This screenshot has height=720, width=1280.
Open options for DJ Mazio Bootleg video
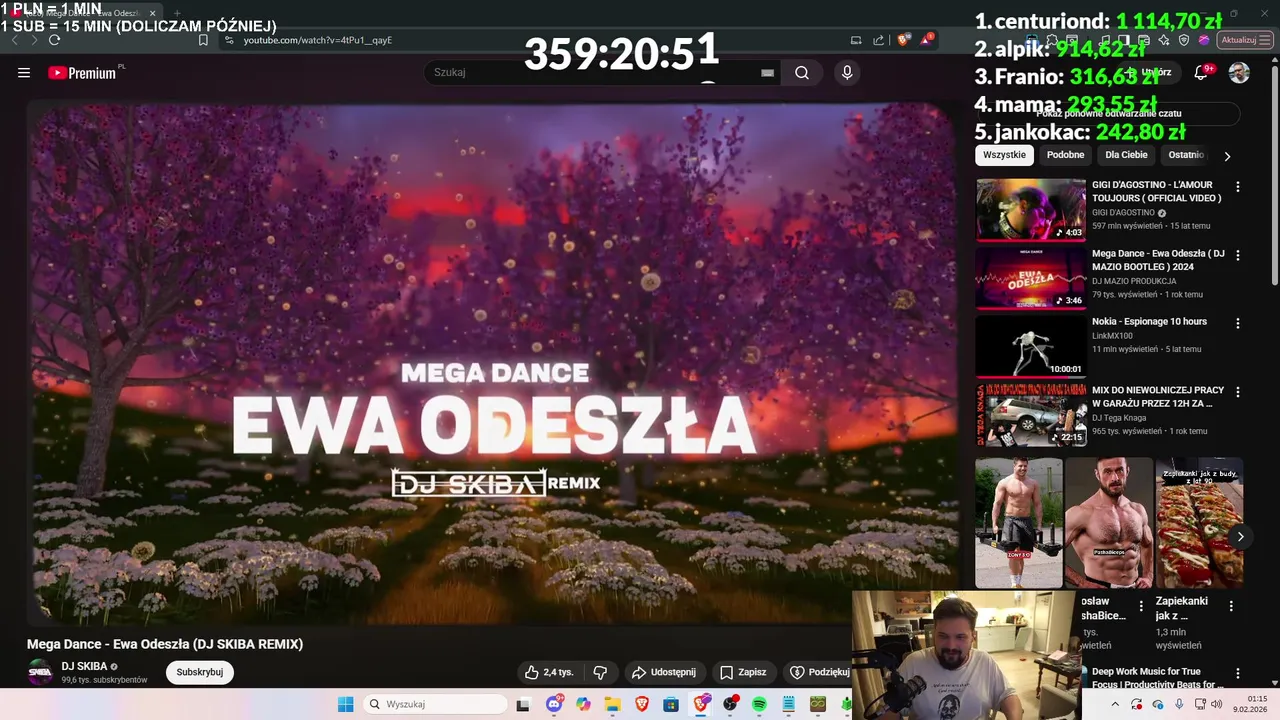coord(1238,255)
